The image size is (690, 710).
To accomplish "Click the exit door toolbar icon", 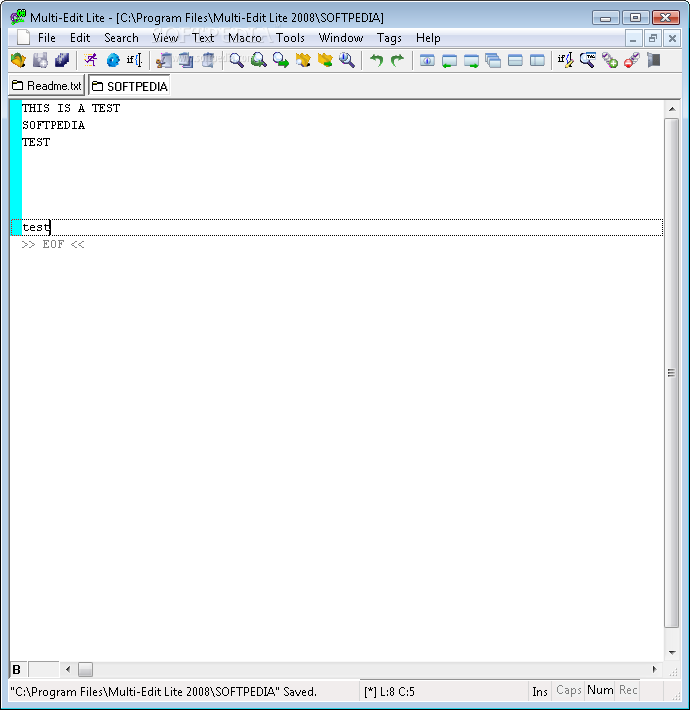I will click(654, 60).
